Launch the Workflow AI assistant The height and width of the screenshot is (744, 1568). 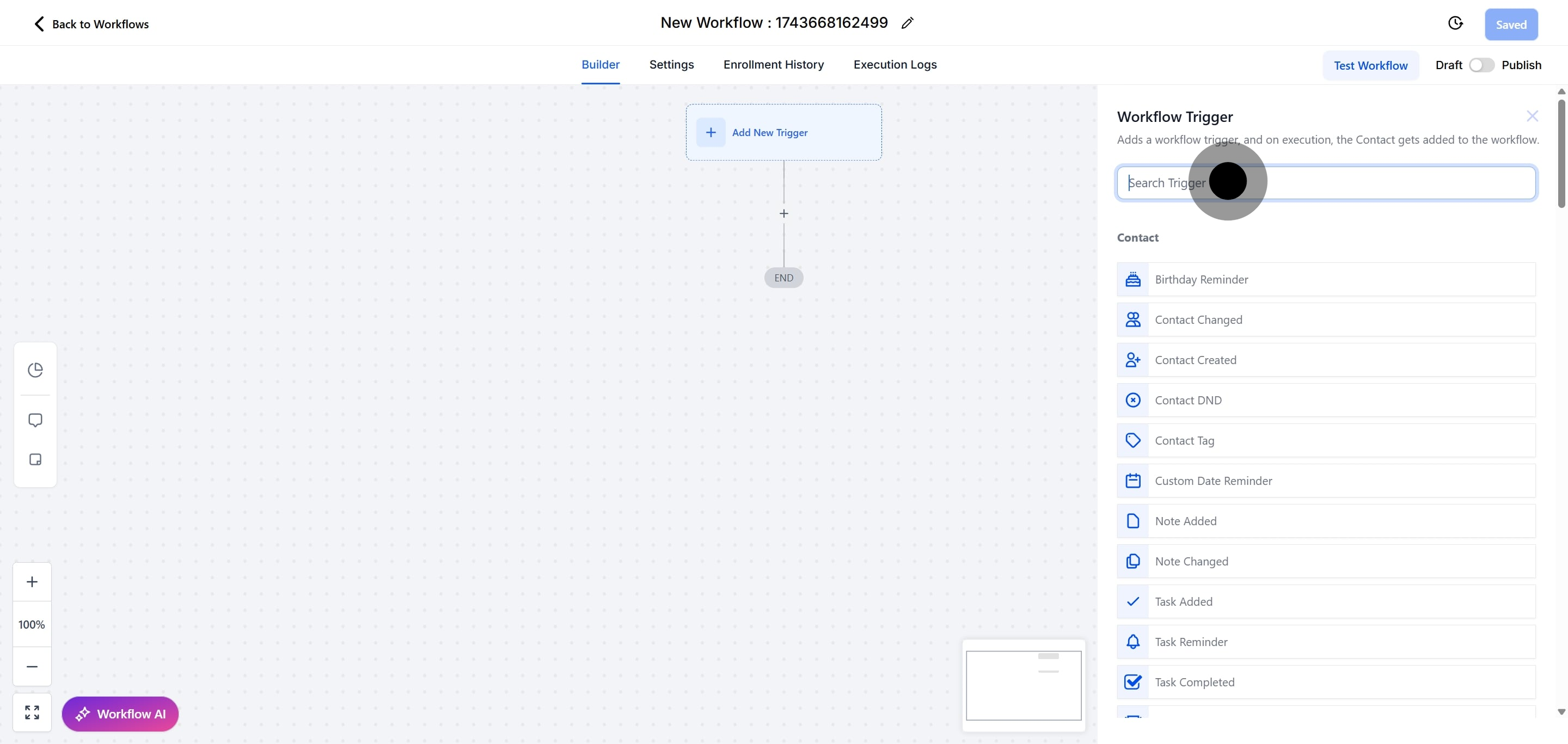(120, 714)
